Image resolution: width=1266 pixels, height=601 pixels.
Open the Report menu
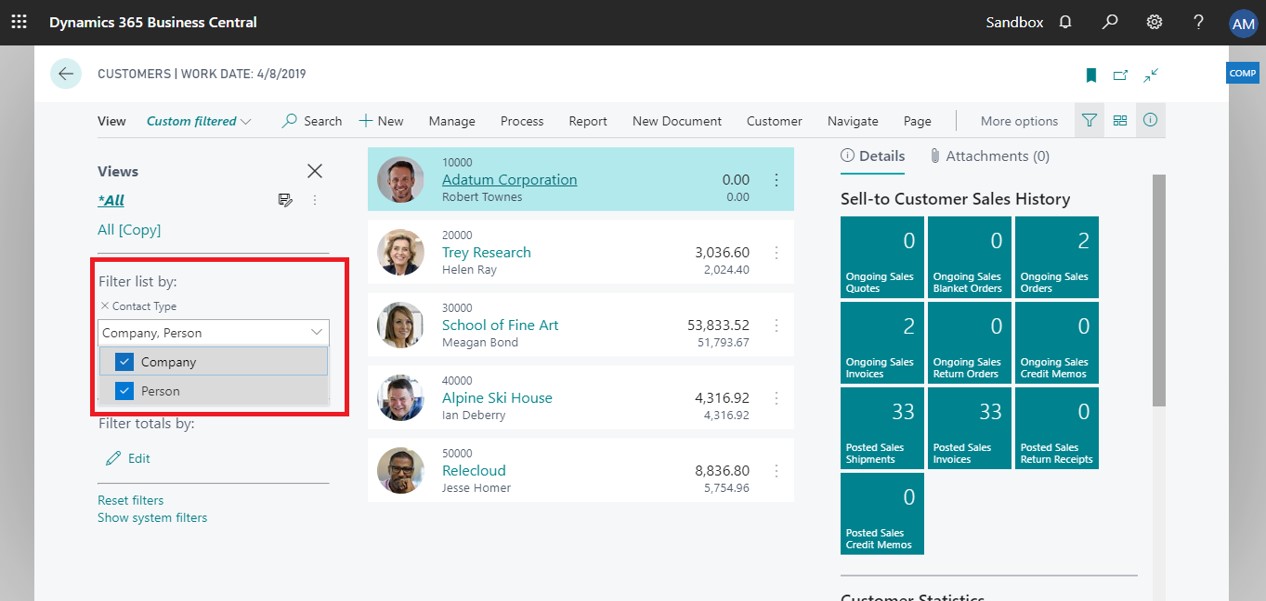pos(588,121)
